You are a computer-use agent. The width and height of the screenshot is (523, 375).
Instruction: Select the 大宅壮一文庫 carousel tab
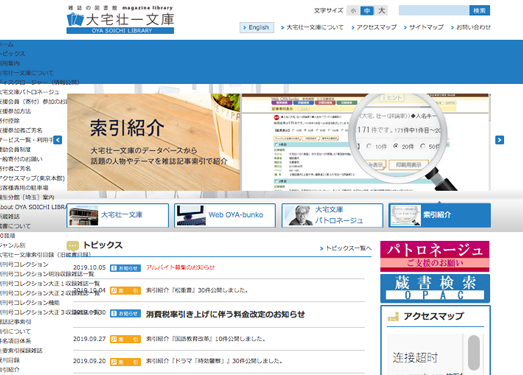point(117,216)
